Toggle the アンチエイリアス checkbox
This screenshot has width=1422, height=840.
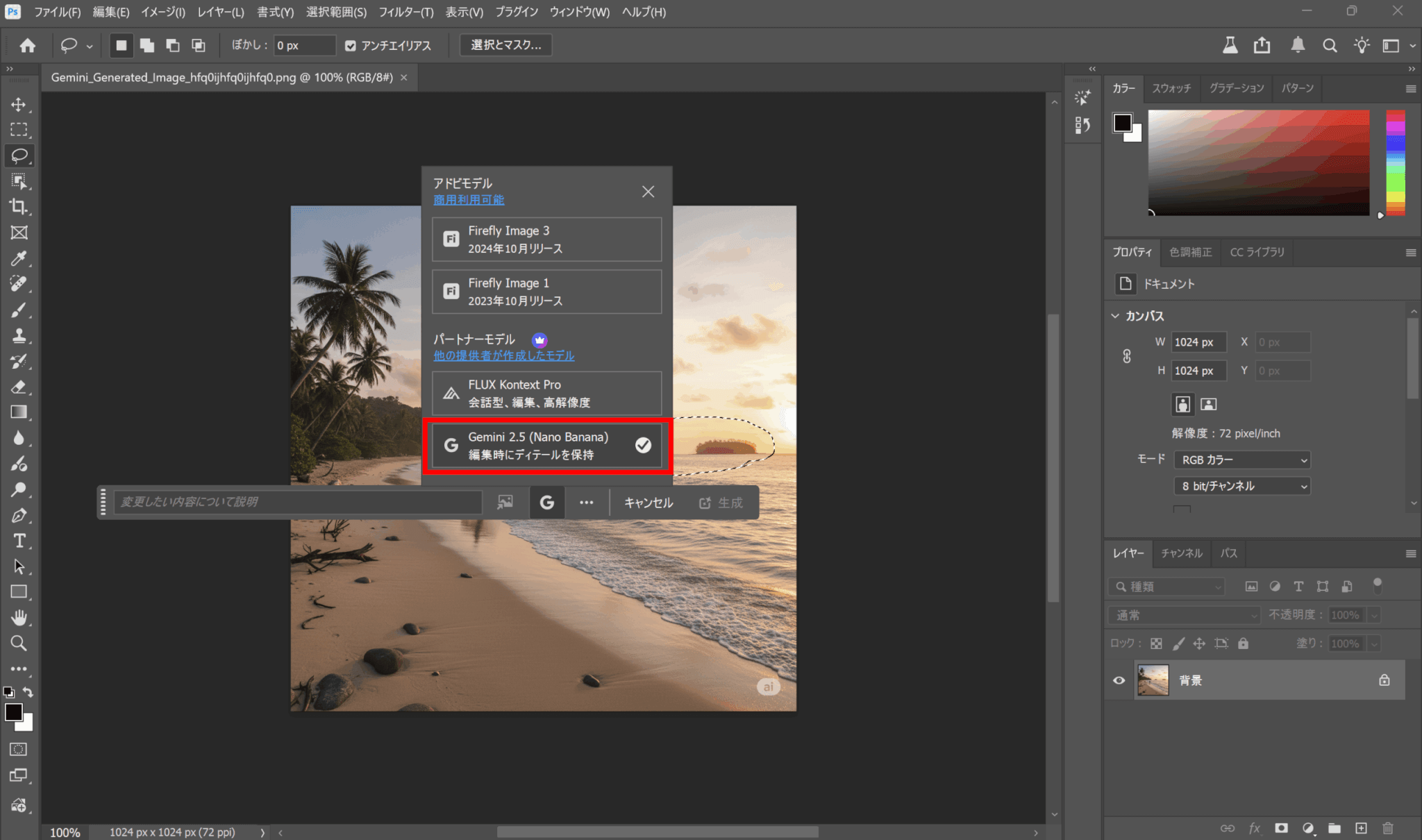[351, 46]
